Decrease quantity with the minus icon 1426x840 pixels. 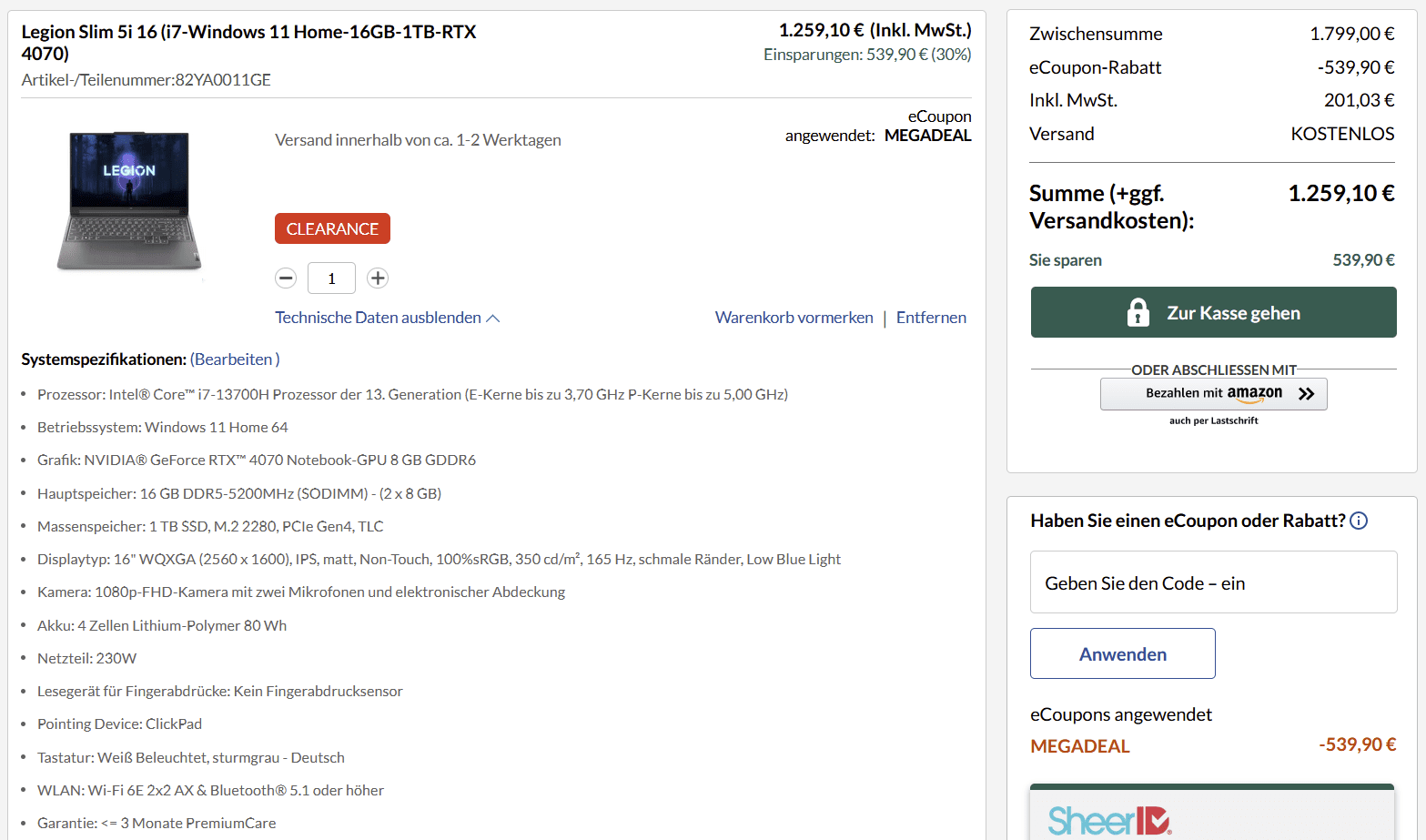click(286, 278)
